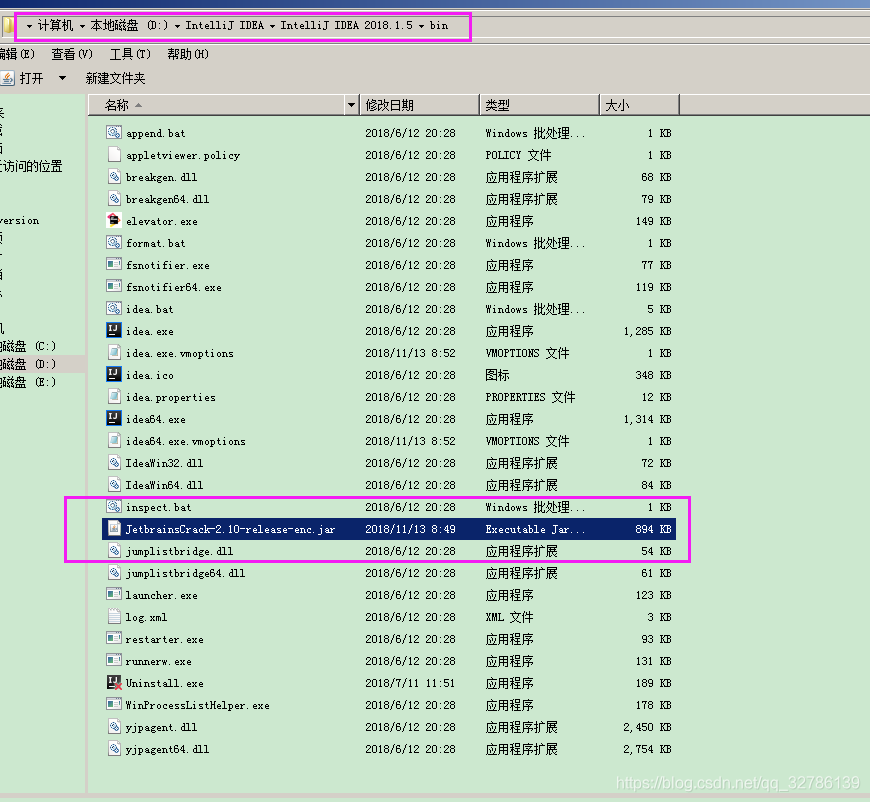Screen dimensions: 870x802
Task: Select the jumplistbridge64.dll file name
Action: click(185, 573)
